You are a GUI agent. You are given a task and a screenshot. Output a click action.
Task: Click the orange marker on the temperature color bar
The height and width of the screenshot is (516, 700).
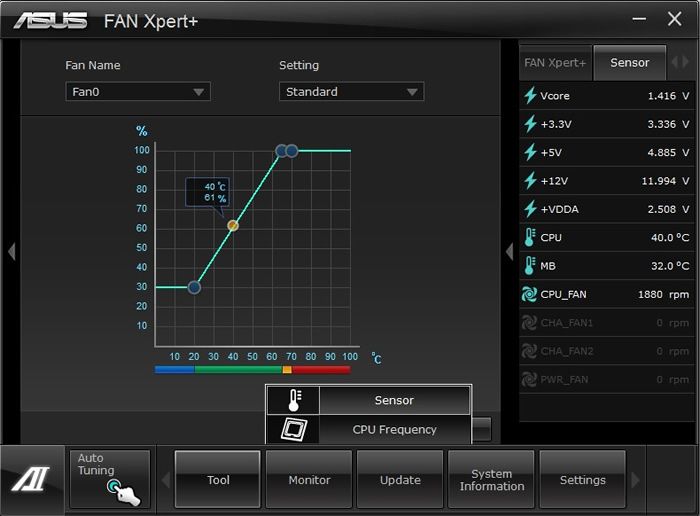[287, 370]
